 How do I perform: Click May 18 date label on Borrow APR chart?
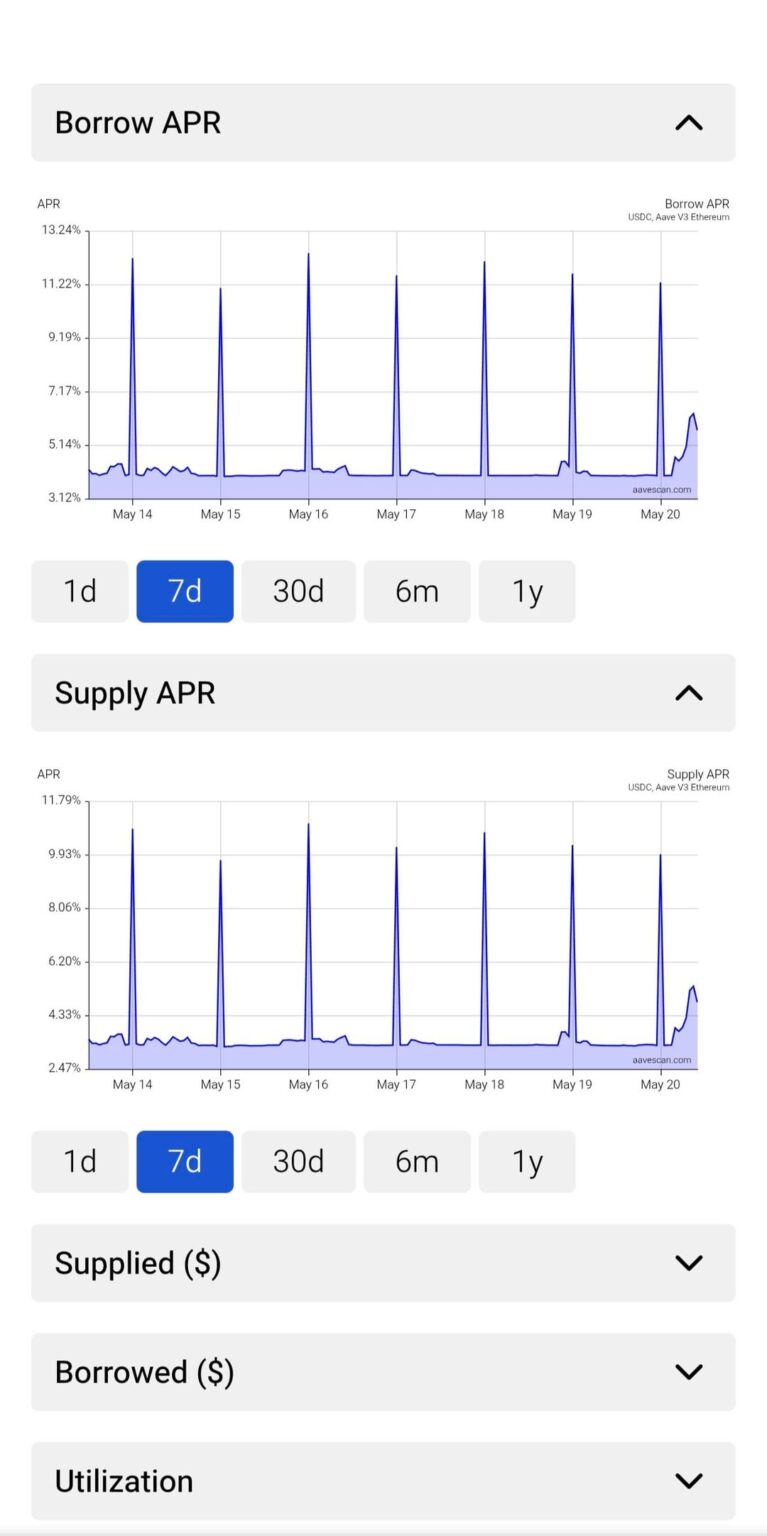coord(484,515)
